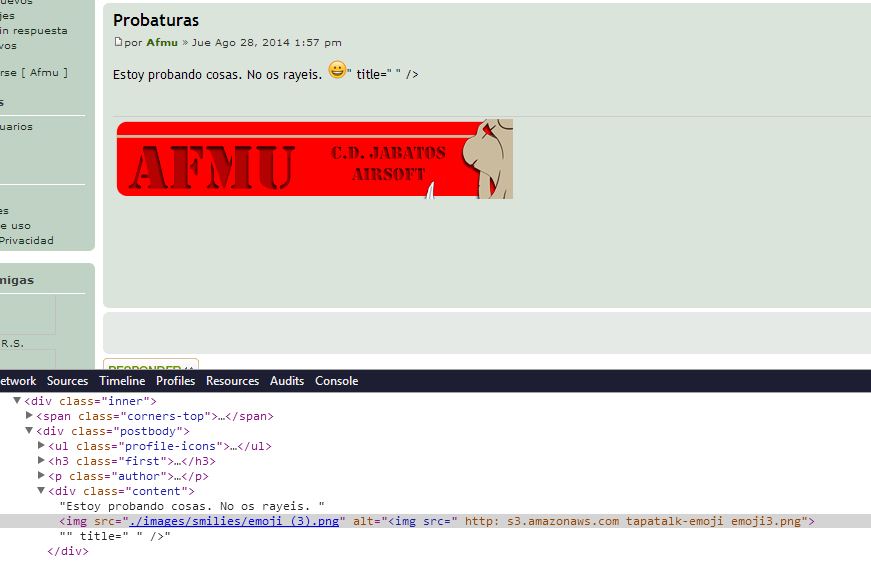Open the Console tab
The height and width of the screenshot is (561, 871).
click(x=337, y=381)
